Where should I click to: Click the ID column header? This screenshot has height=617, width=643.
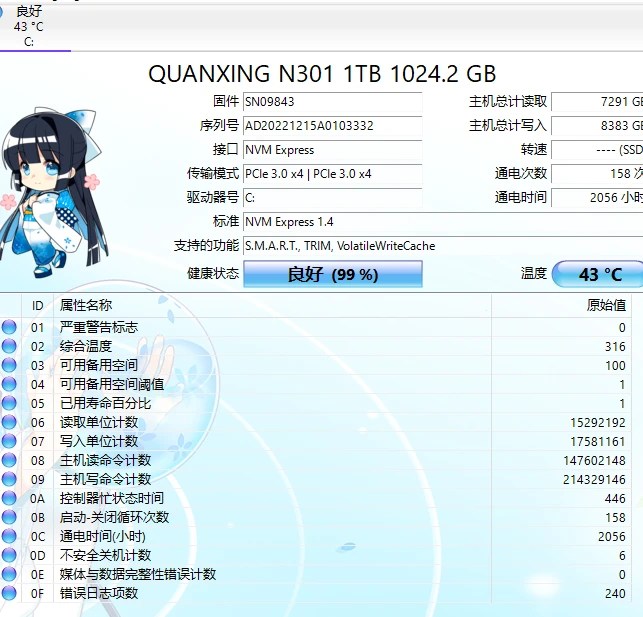(37, 306)
